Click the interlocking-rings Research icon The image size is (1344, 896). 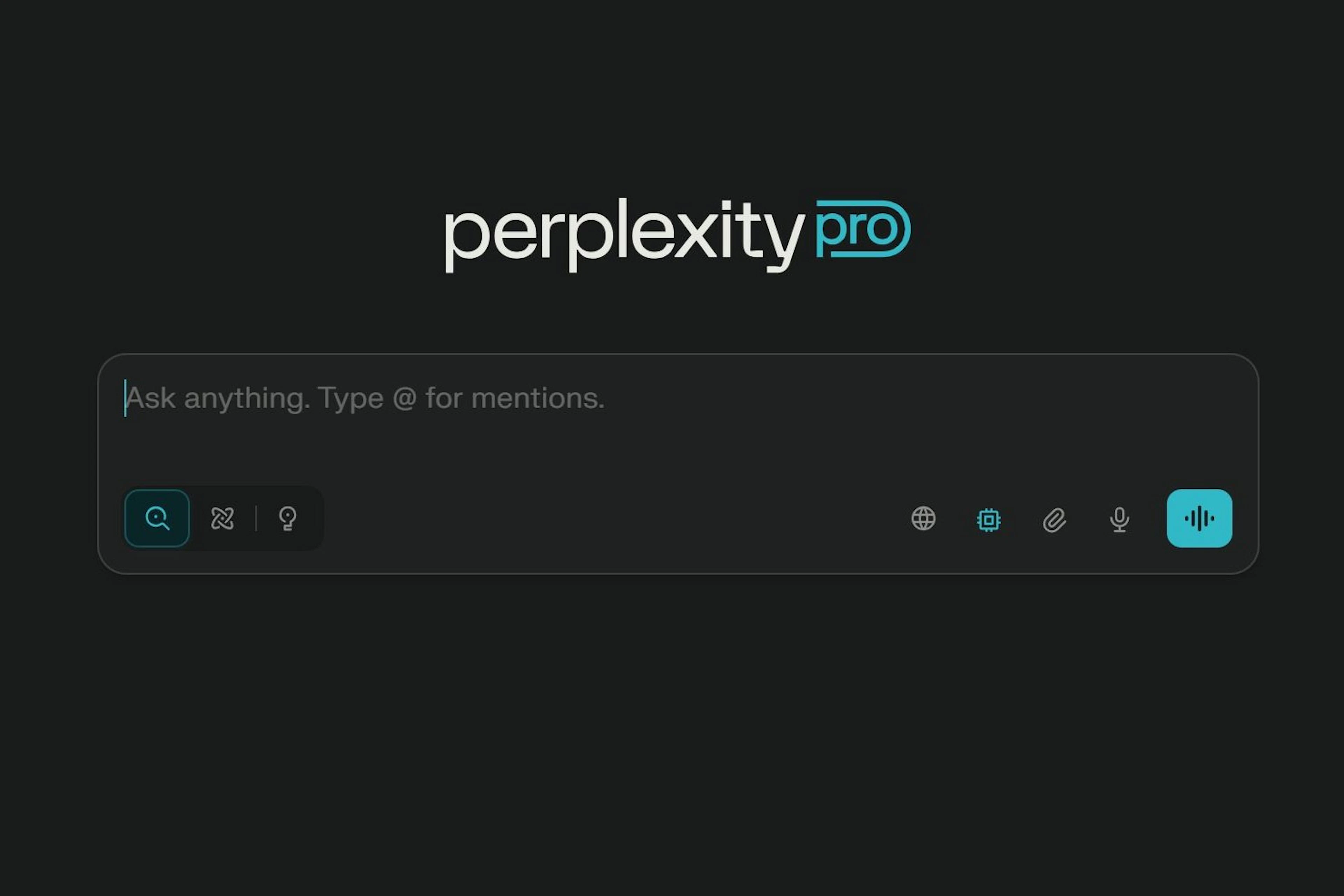222,518
